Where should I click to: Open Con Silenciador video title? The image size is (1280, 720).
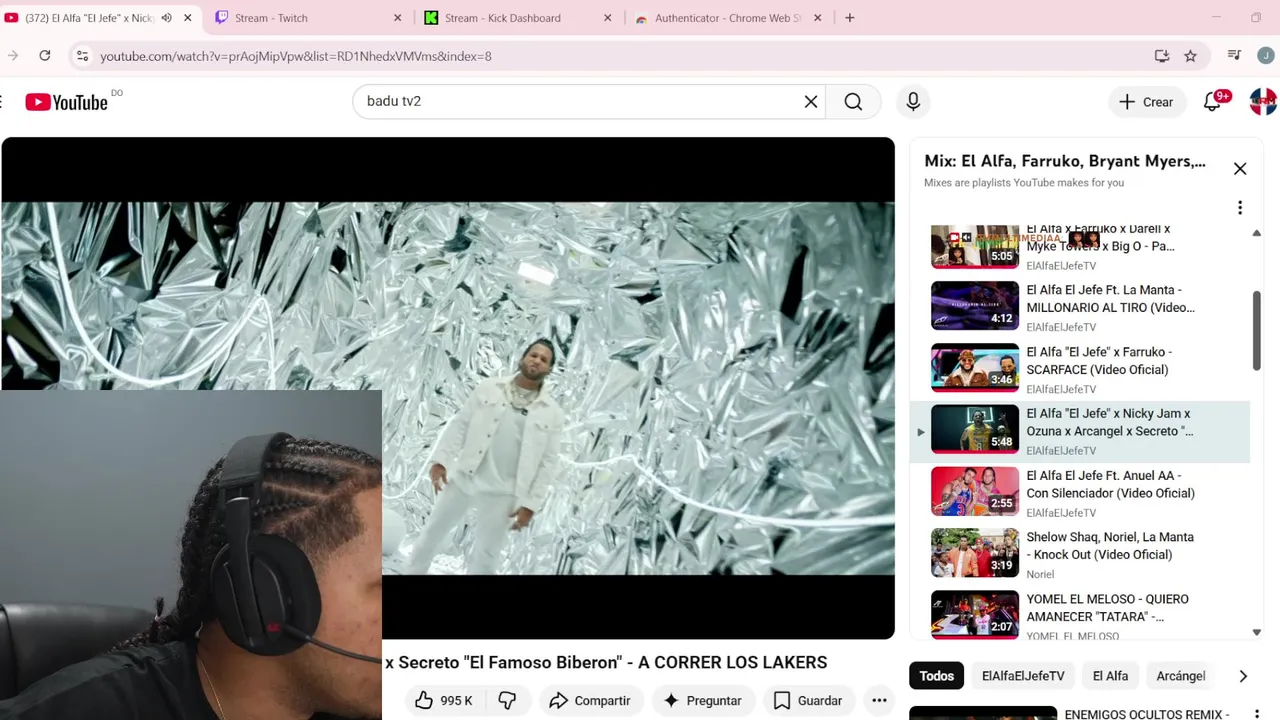coord(1110,484)
